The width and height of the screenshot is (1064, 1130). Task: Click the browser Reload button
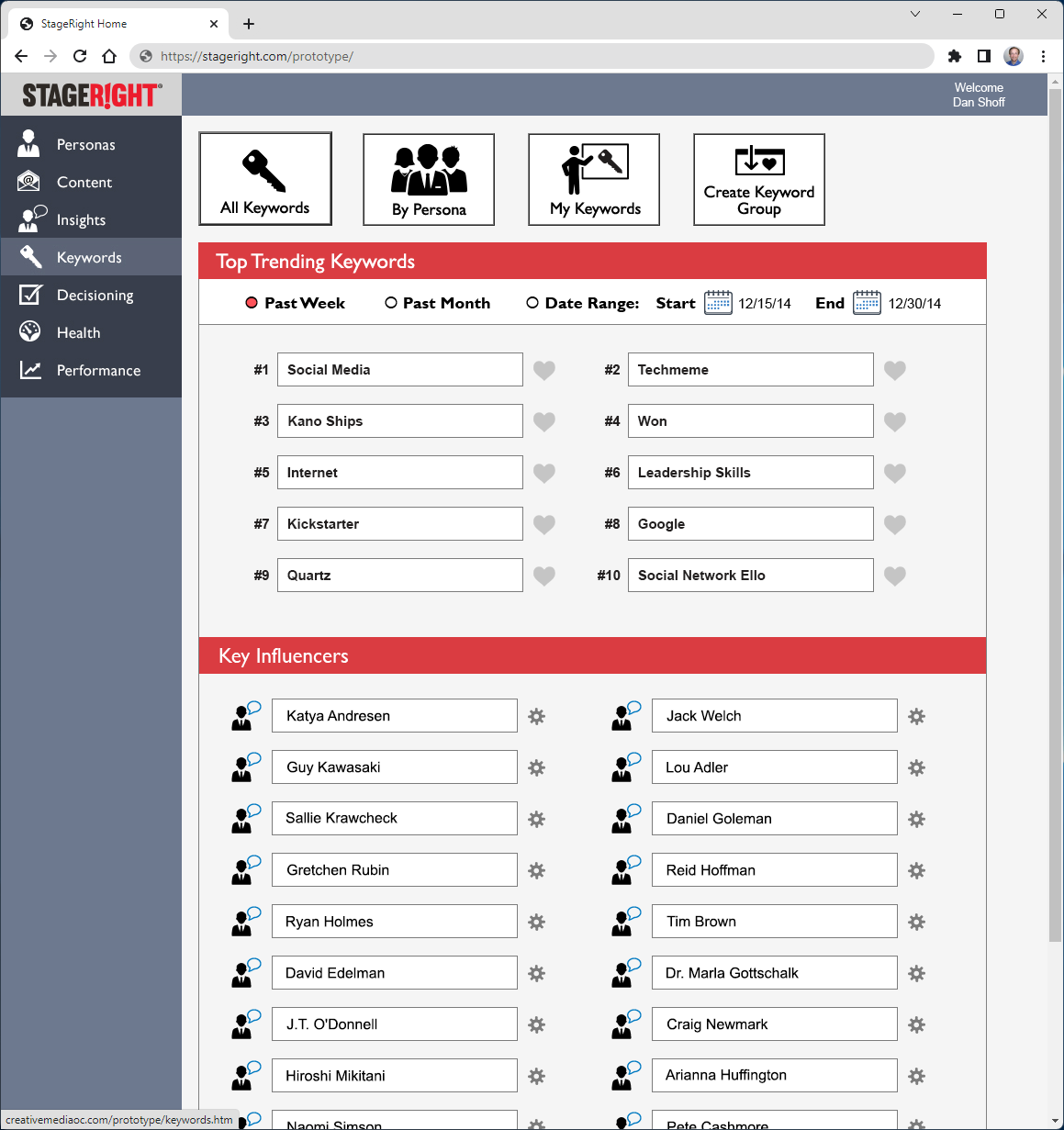click(80, 56)
